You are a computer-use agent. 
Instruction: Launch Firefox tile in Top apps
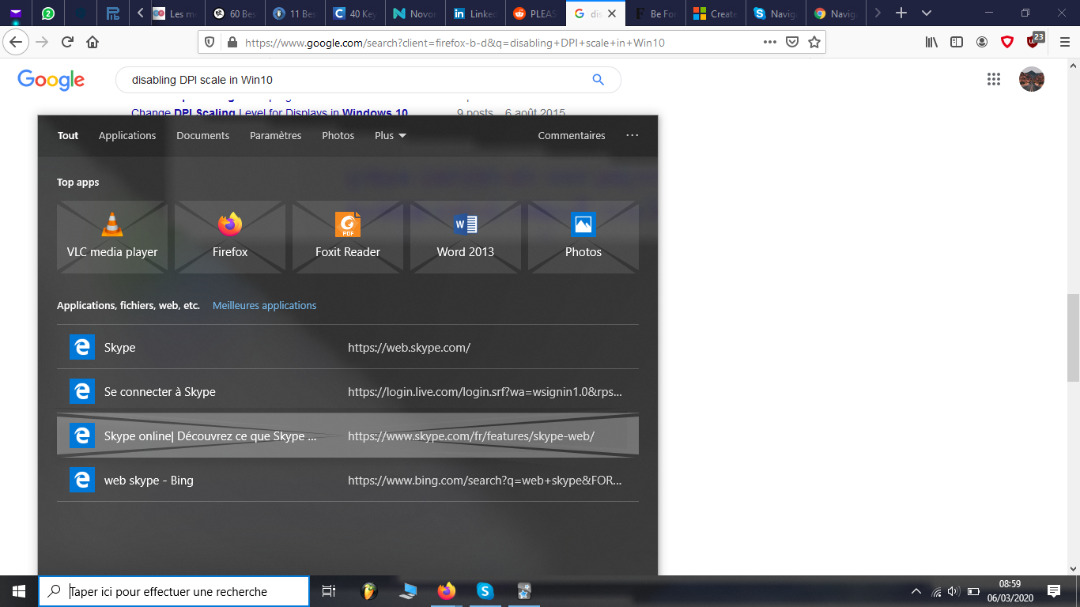(x=230, y=237)
